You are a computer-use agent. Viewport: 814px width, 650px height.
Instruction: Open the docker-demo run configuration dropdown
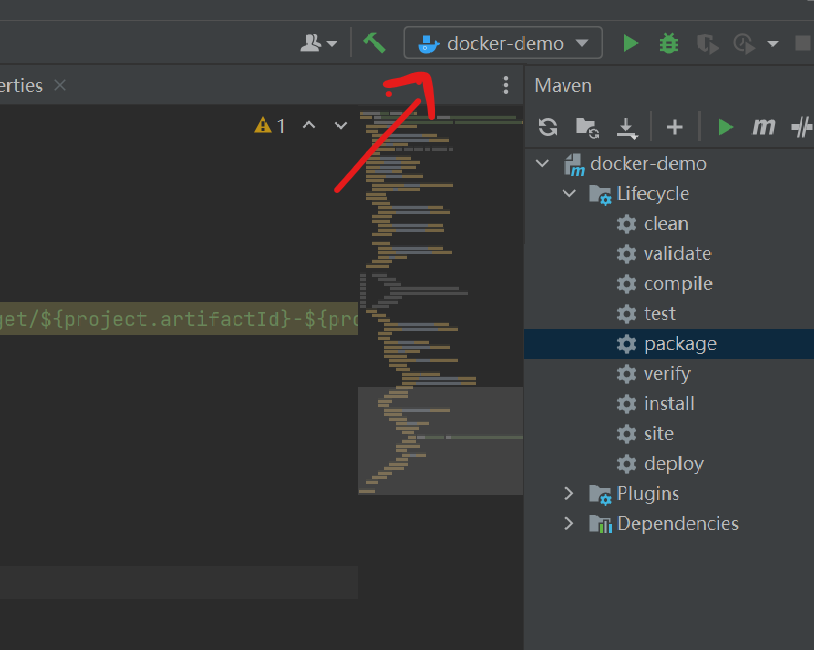click(503, 43)
